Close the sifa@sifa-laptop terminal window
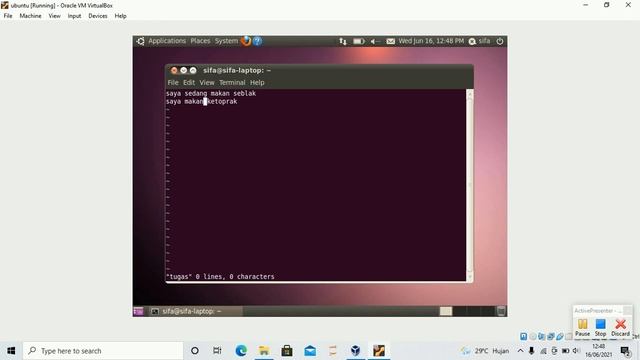640x360 pixels. coord(174,70)
